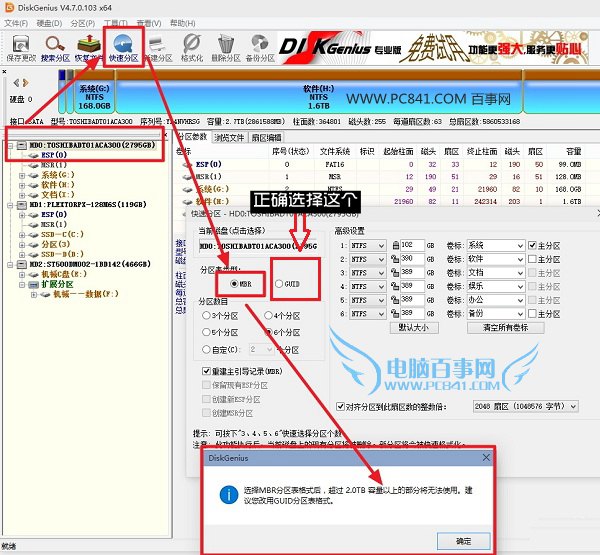This screenshot has width=600, height=555.
Task: Switch to the 扇区编辑 tab
Action: [x=267, y=137]
